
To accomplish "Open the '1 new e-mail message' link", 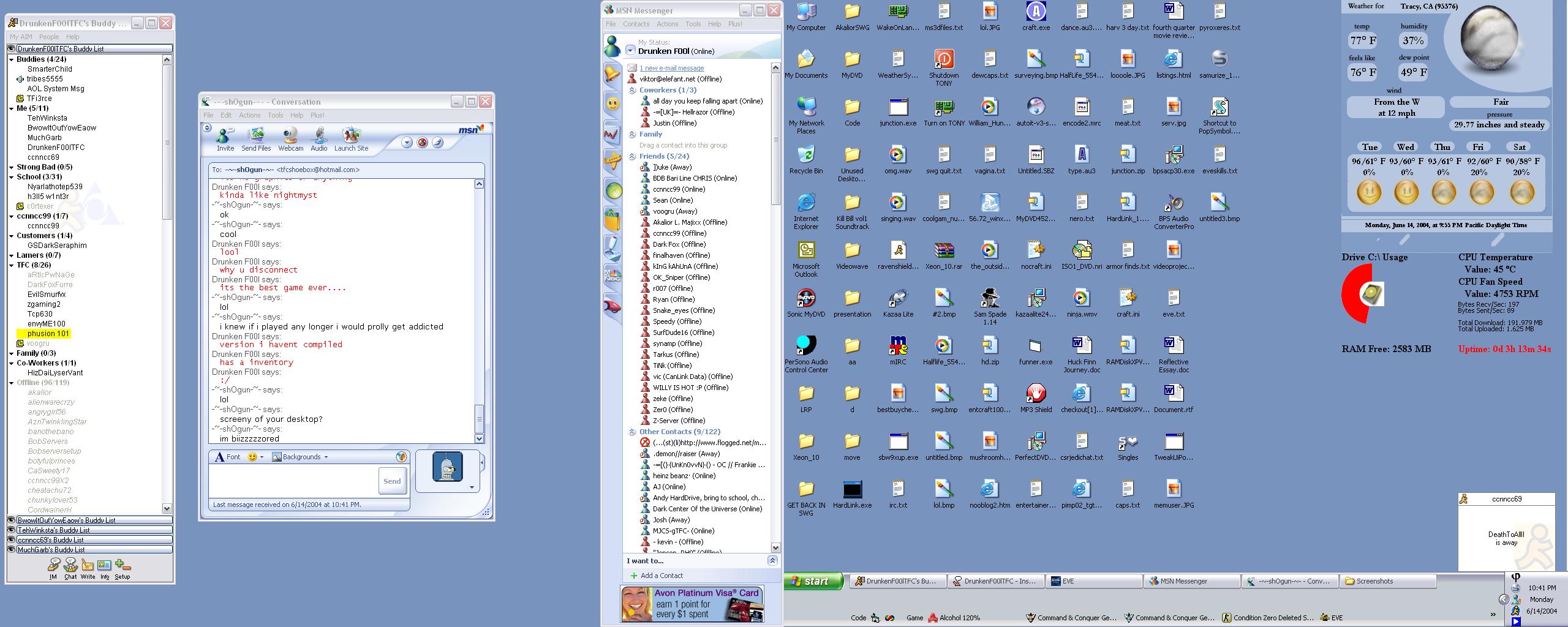I will tap(672, 68).
